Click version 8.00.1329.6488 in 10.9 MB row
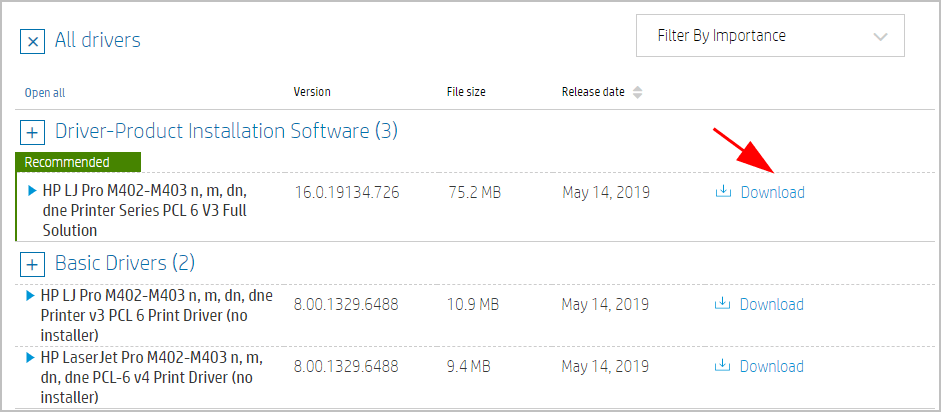The height and width of the screenshot is (412, 941). click(x=346, y=305)
